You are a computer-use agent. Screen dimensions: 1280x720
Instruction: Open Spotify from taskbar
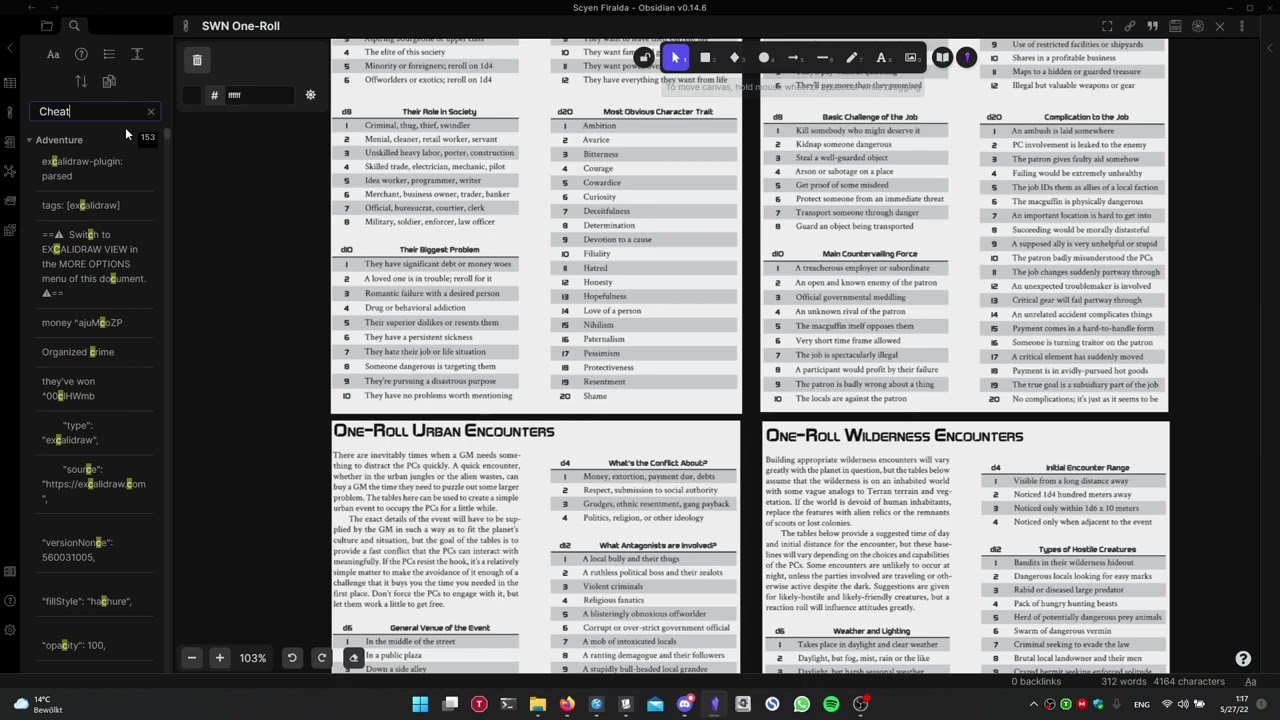point(831,704)
